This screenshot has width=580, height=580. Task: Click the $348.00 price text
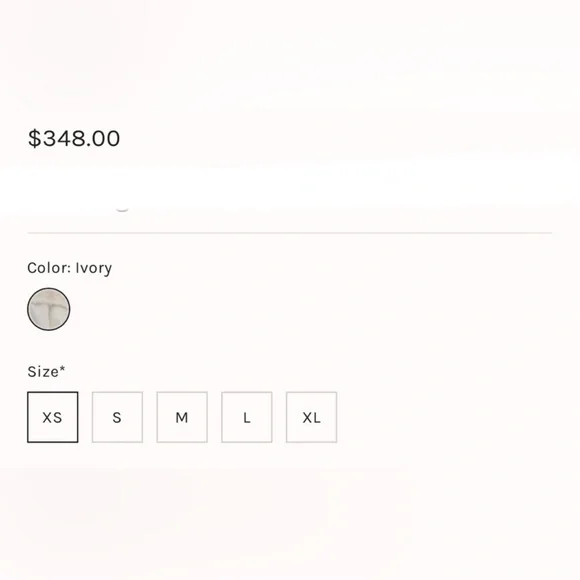(74, 138)
